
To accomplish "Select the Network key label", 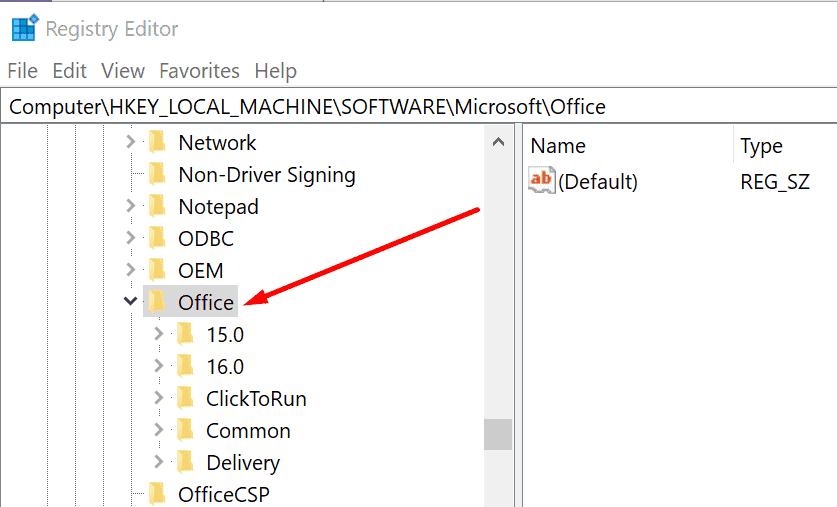I will coord(217,142).
